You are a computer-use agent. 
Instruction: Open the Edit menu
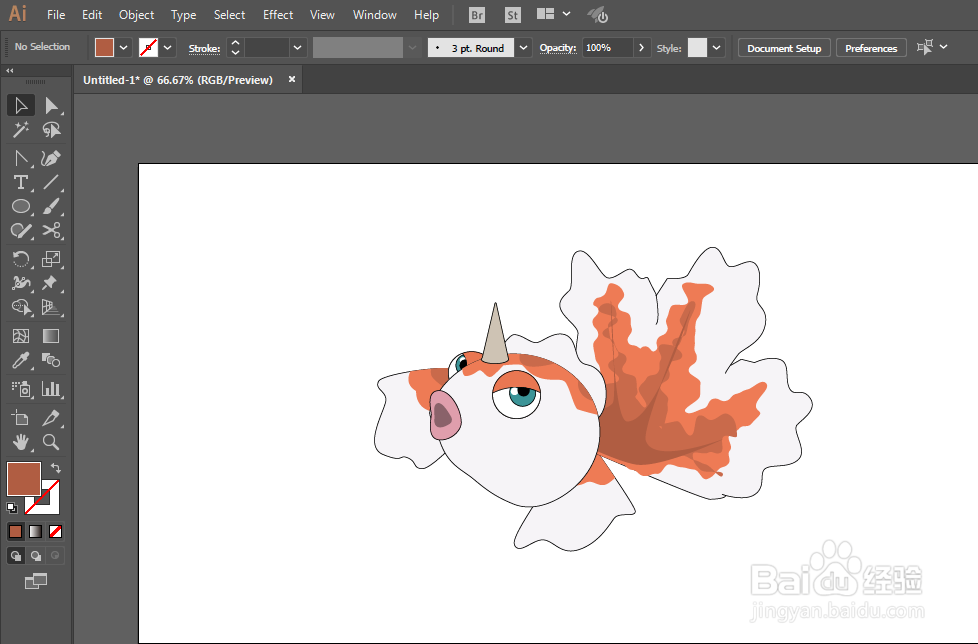click(92, 14)
